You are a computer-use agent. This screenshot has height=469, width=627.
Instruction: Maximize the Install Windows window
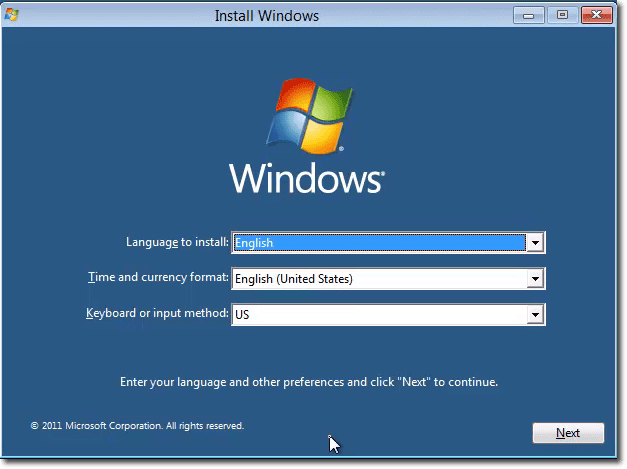click(562, 15)
